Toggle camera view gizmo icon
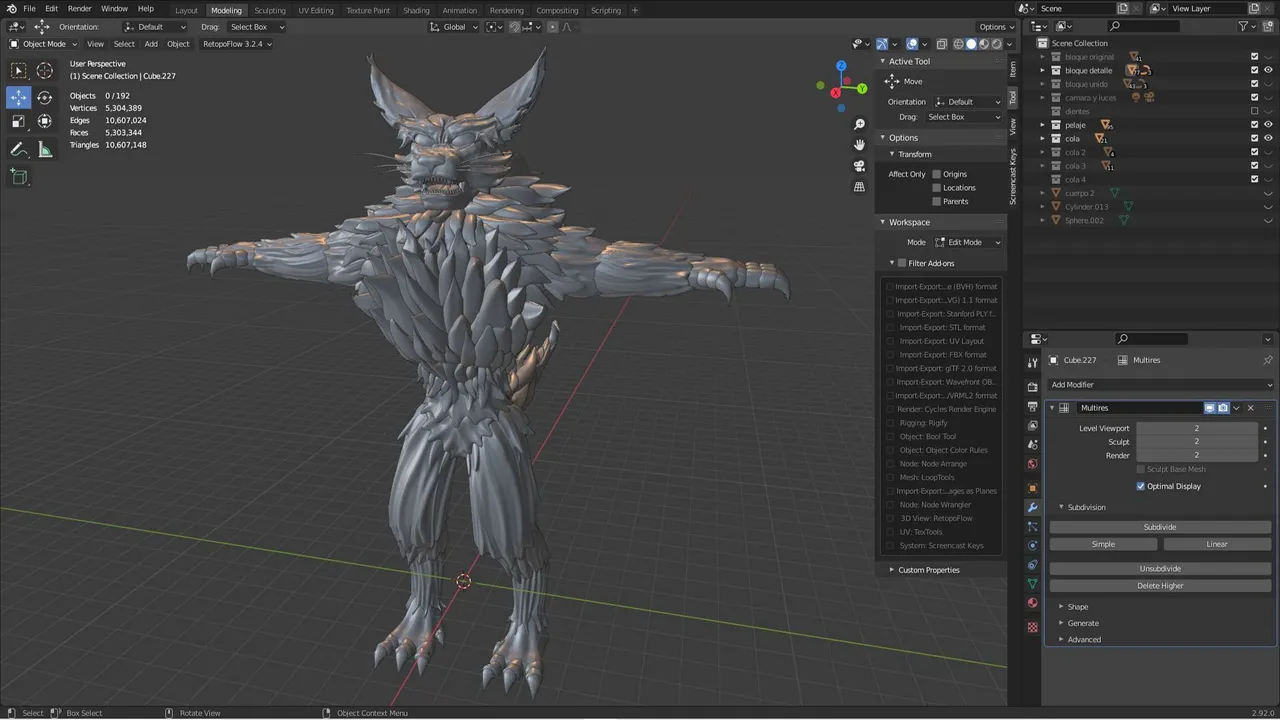1280x720 pixels. point(859,166)
